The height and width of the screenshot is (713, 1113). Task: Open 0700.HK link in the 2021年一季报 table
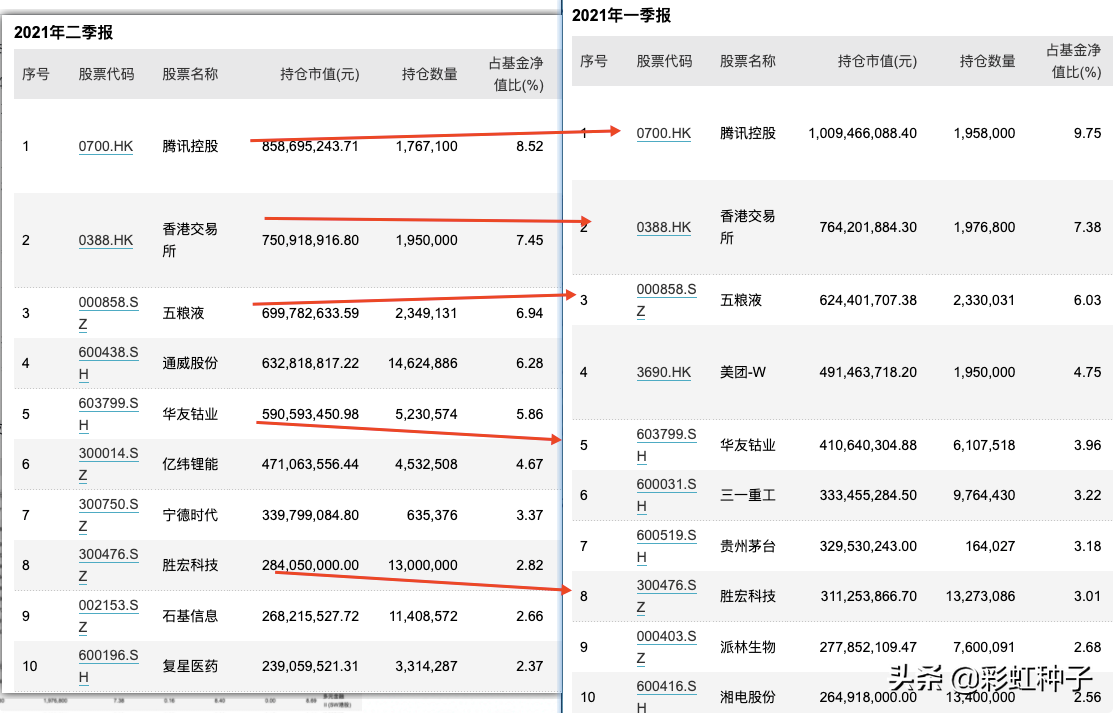click(664, 134)
